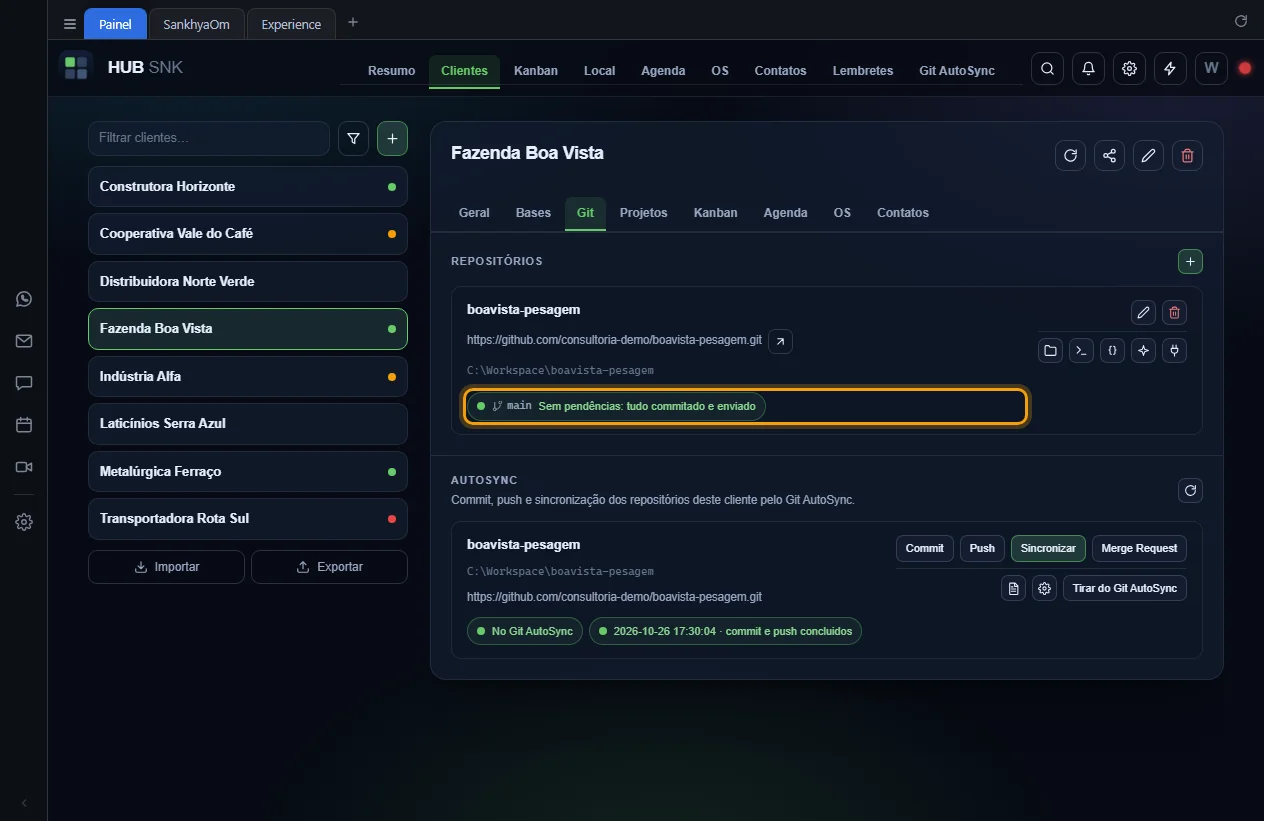Click the lightning bolt quick actions icon
Viewport: 1264px width, 821px height.
click(x=1170, y=69)
